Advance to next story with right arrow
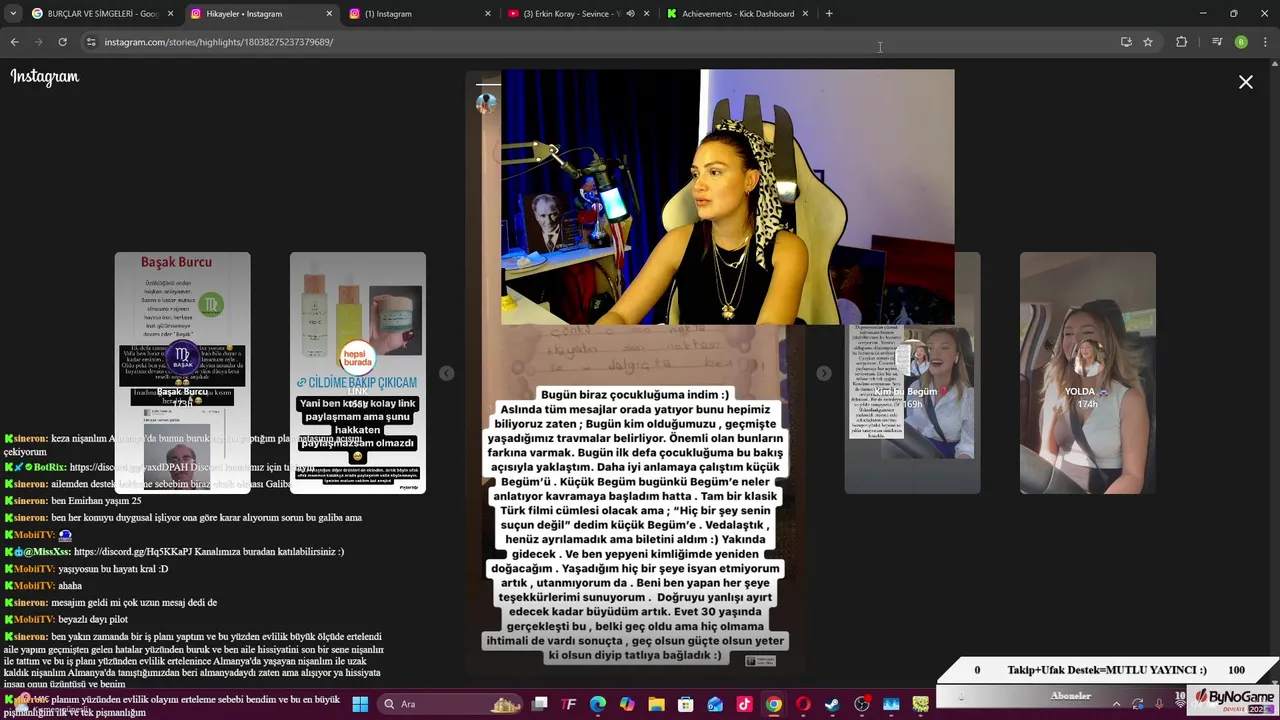The width and height of the screenshot is (1280, 720). click(823, 373)
